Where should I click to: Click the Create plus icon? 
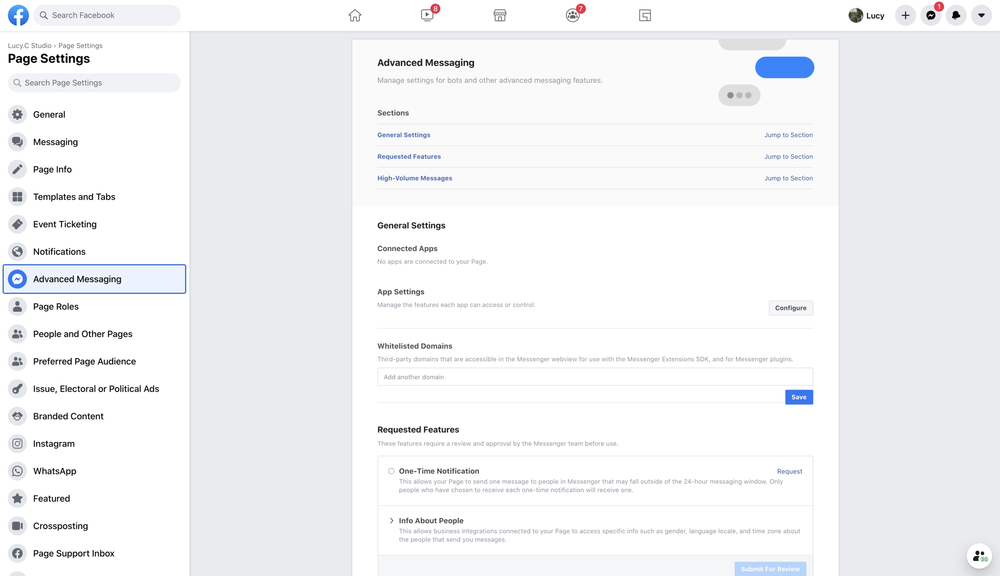click(x=905, y=15)
